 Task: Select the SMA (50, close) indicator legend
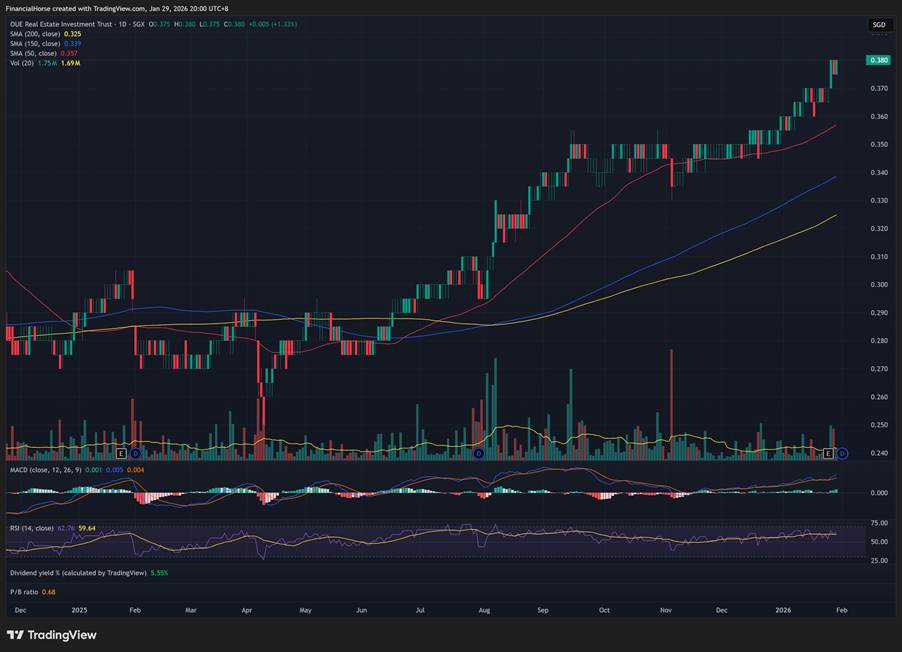coord(33,53)
